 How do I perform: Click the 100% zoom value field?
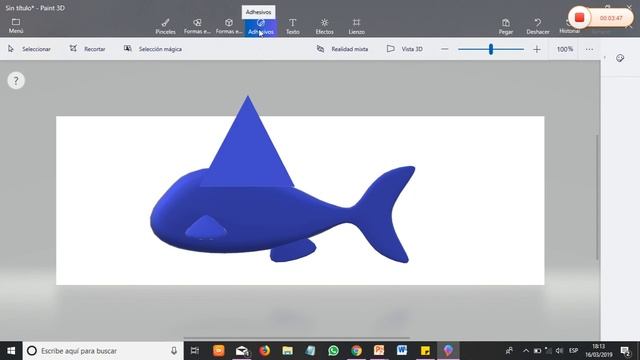[x=565, y=49]
